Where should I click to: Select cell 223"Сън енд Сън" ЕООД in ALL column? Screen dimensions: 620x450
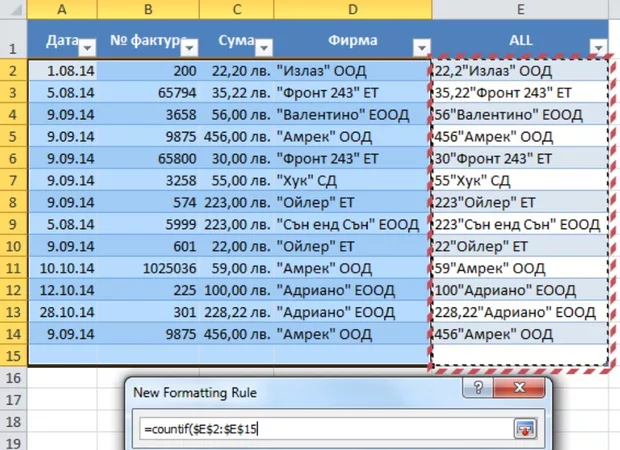pos(520,224)
